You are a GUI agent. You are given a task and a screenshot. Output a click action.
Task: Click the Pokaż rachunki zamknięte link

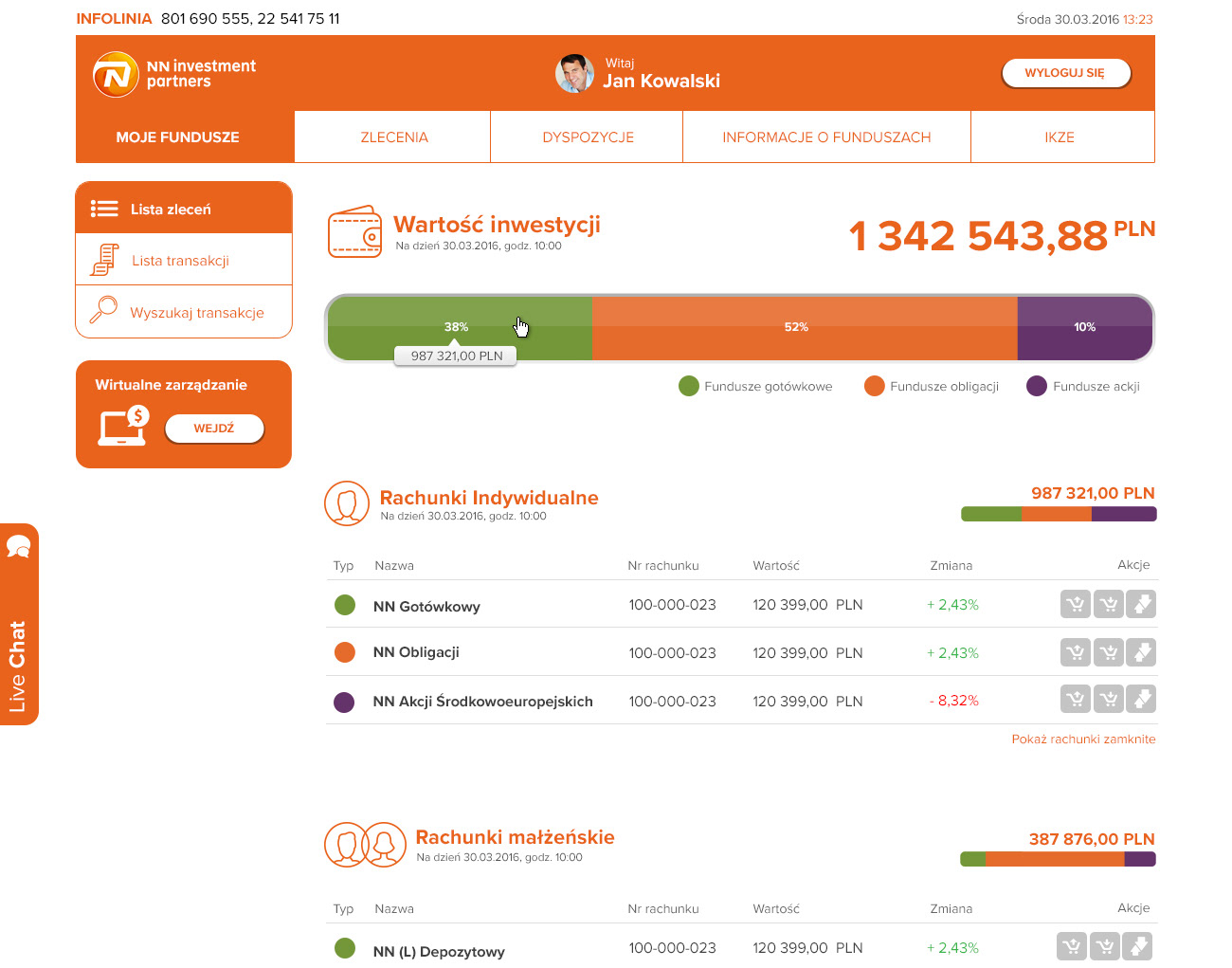pyautogui.click(x=1083, y=739)
